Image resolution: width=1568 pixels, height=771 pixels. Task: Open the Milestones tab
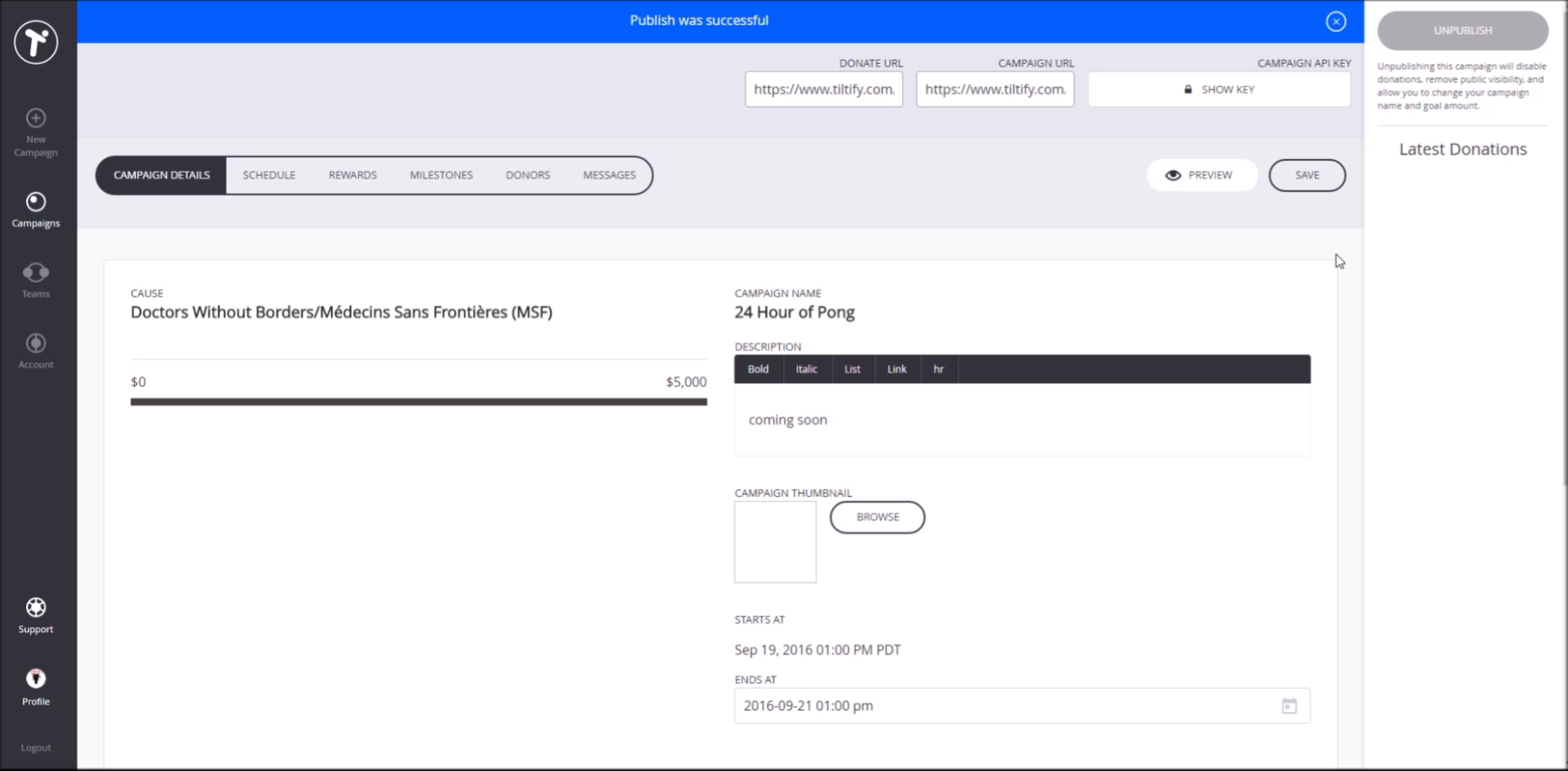click(441, 175)
